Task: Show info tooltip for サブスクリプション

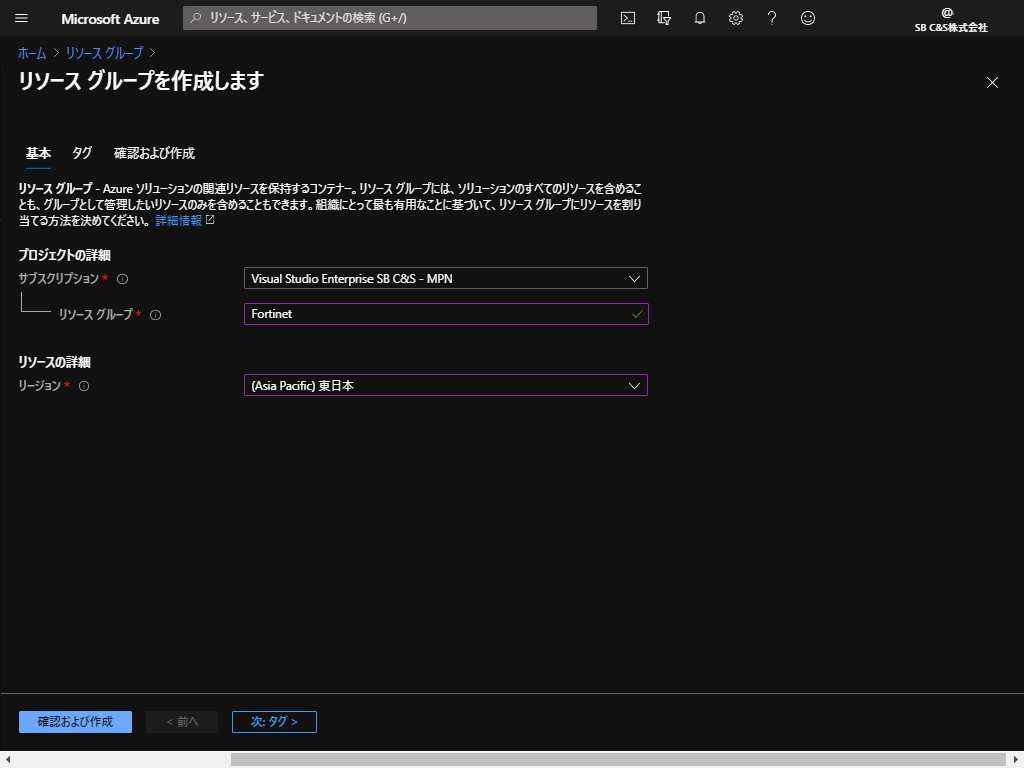Action: click(x=122, y=279)
